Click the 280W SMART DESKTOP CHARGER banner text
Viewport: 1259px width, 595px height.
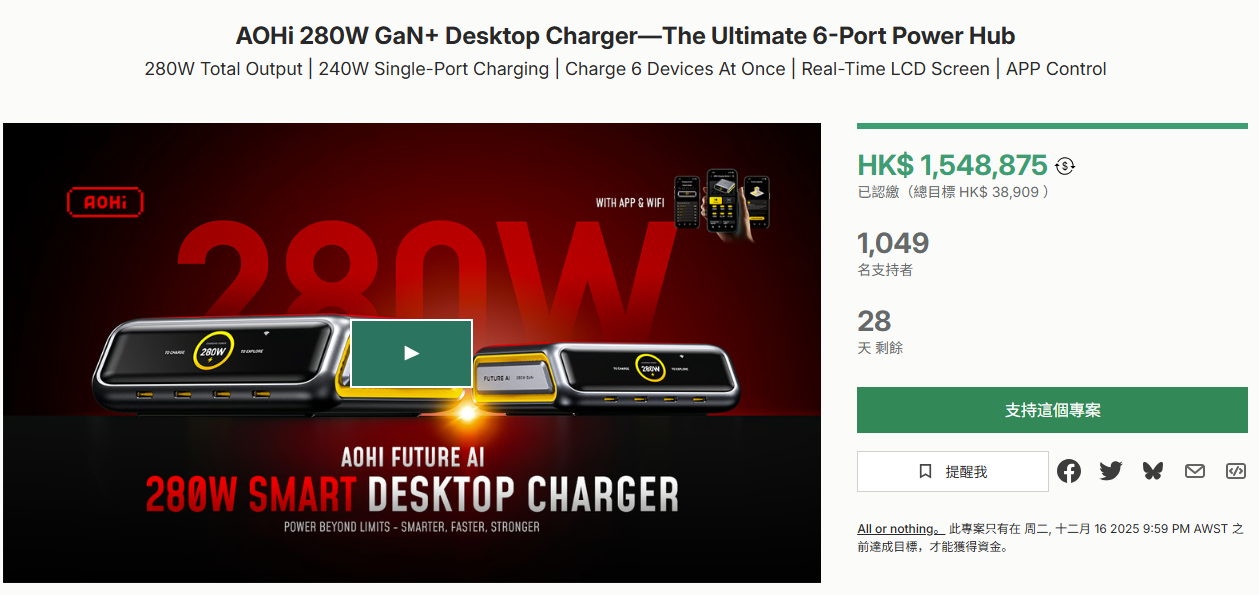pyautogui.click(x=411, y=494)
